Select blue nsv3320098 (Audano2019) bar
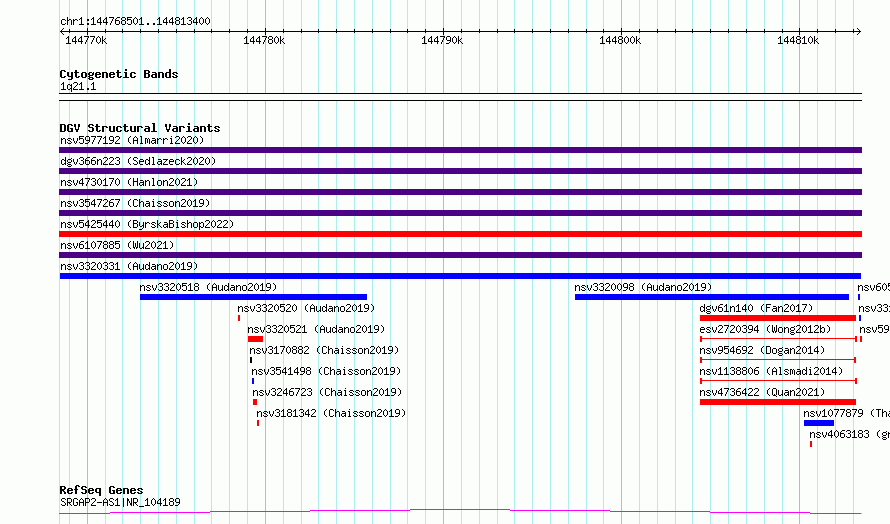The width and height of the screenshot is (890, 524). coord(712,297)
